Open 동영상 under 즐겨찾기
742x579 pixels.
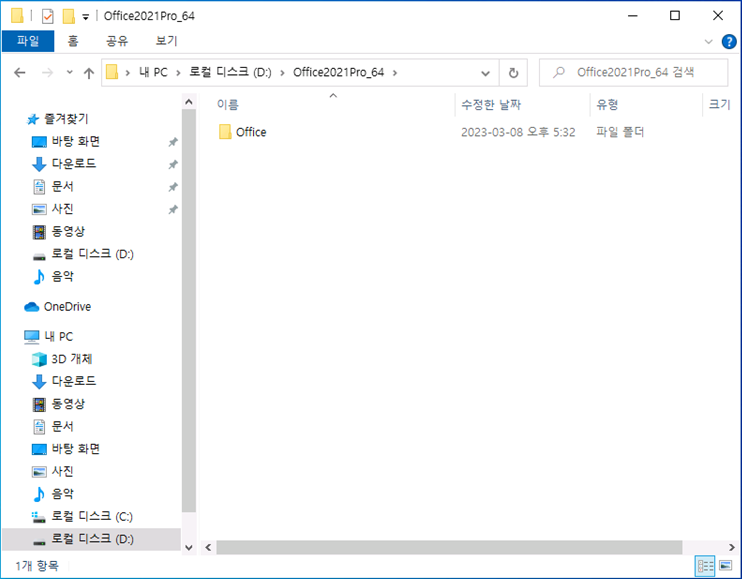tap(68, 231)
